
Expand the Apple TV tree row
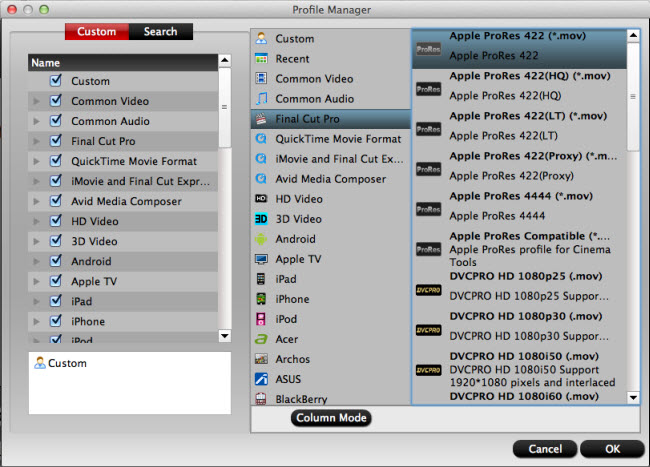(36, 281)
